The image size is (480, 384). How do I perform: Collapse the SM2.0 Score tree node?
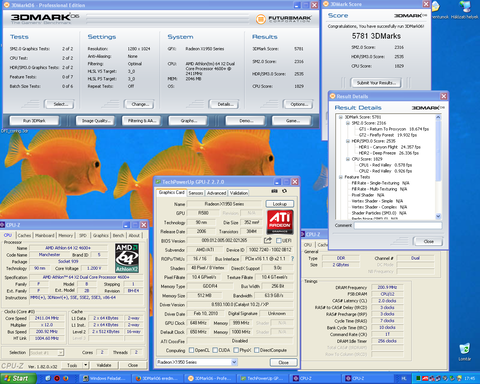pos(348,123)
